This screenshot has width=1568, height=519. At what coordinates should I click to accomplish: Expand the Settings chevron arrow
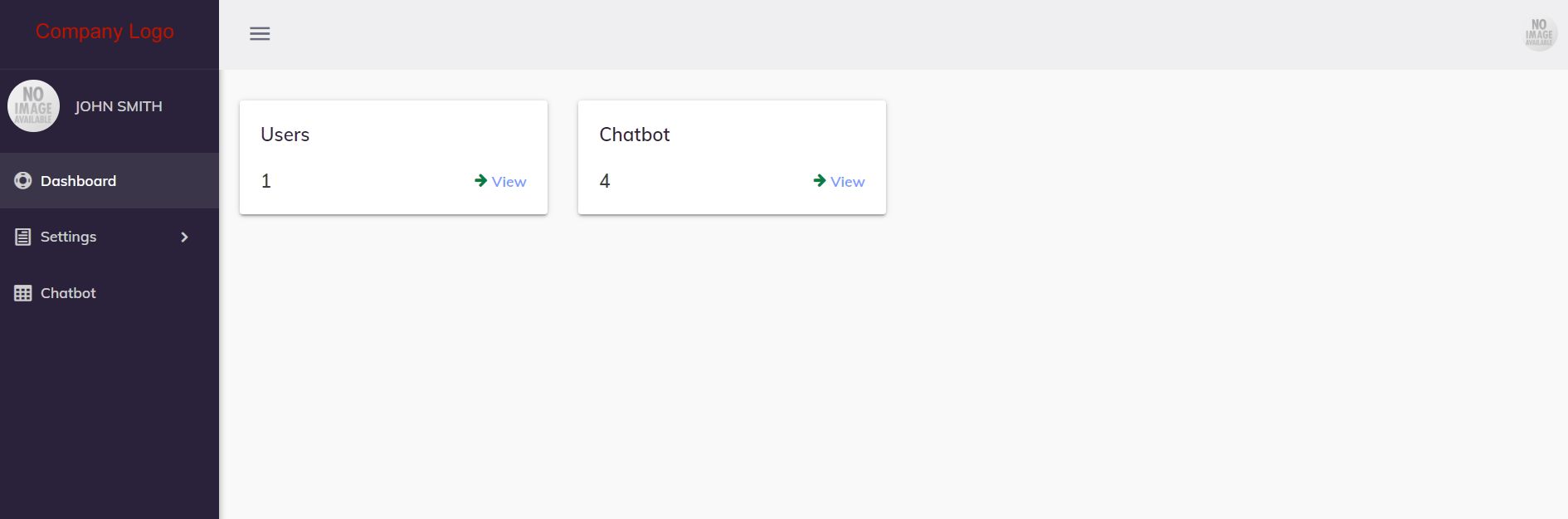click(x=184, y=237)
